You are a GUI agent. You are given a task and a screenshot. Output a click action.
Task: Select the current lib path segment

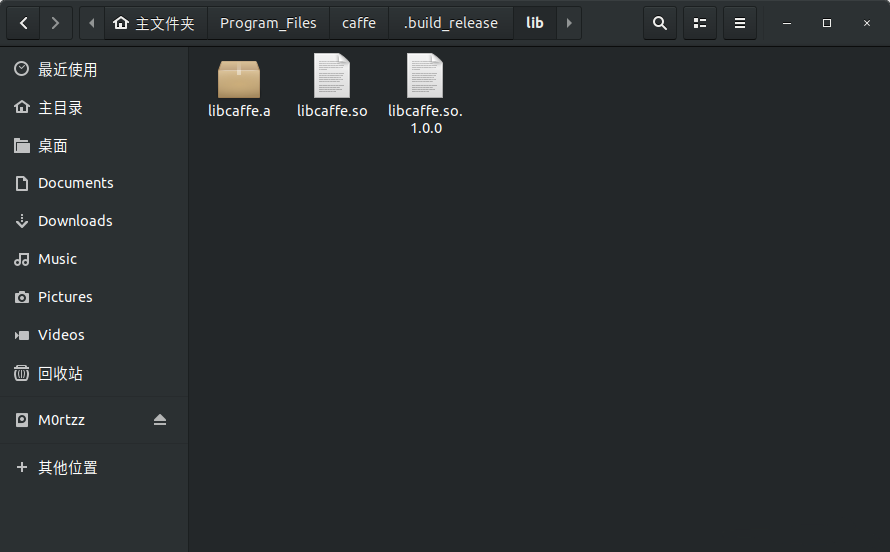[x=535, y=23]
